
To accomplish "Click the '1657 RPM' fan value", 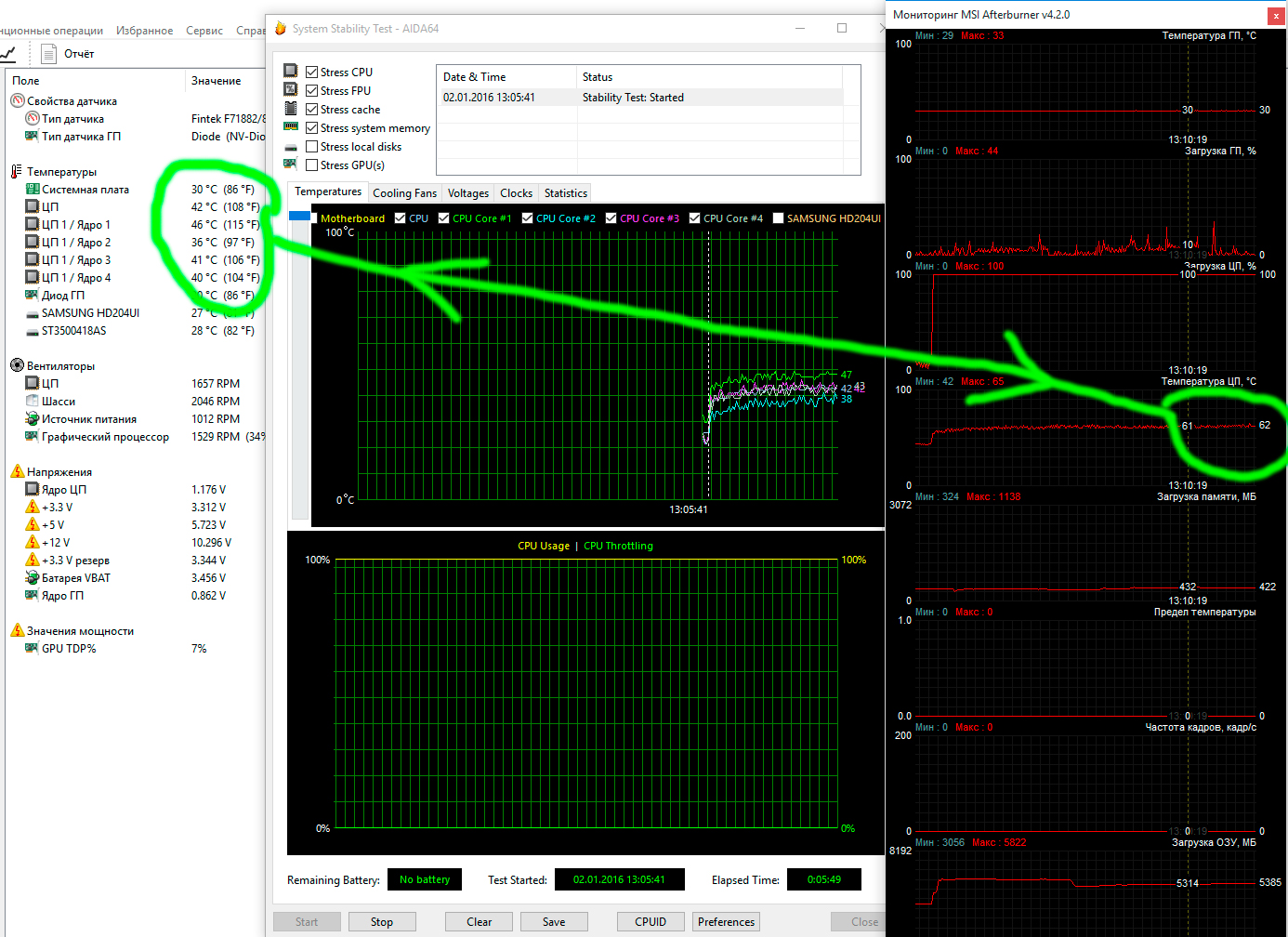I will pos(216,384).
